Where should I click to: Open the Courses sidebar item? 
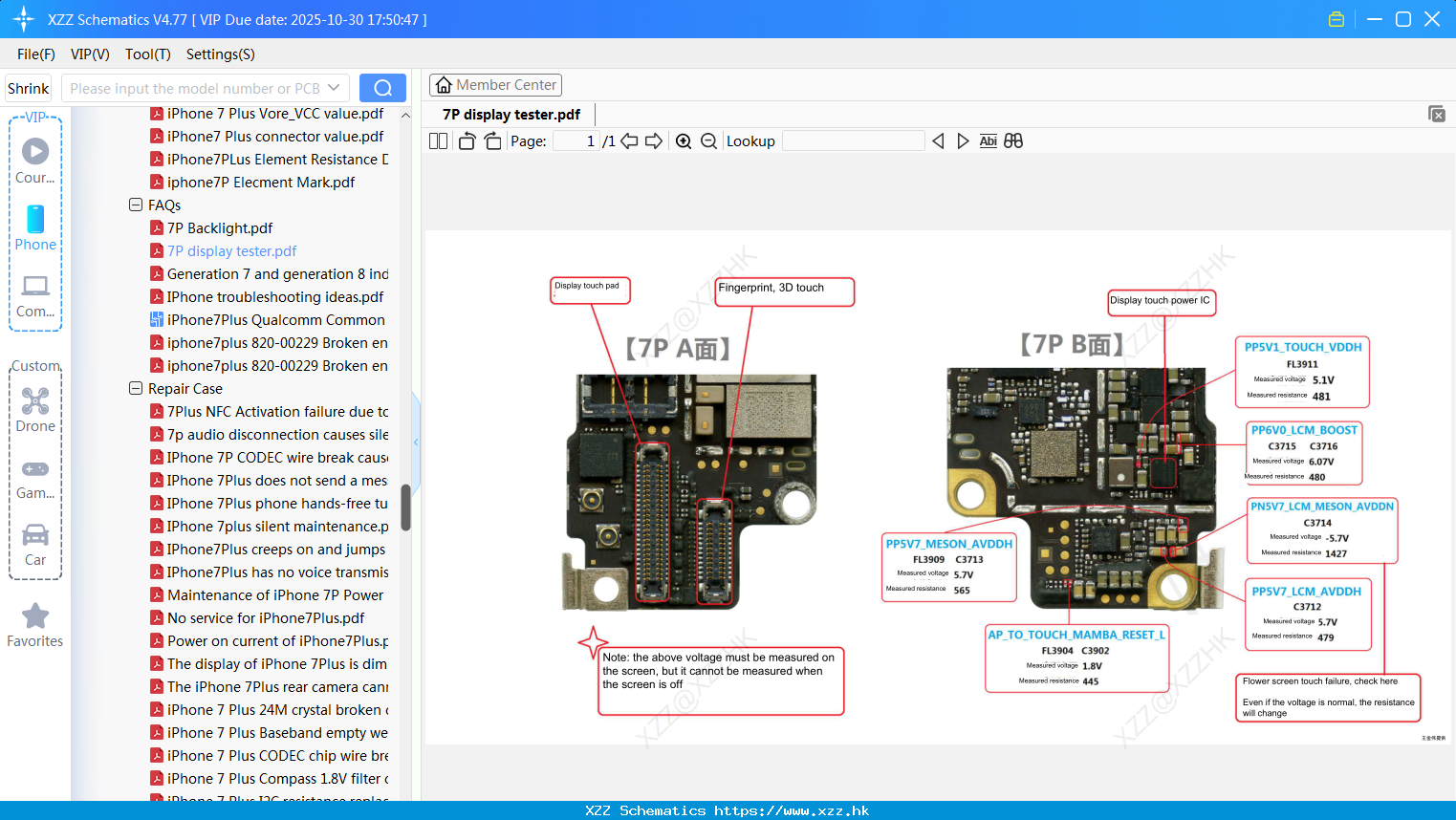[x=35, y=161]
